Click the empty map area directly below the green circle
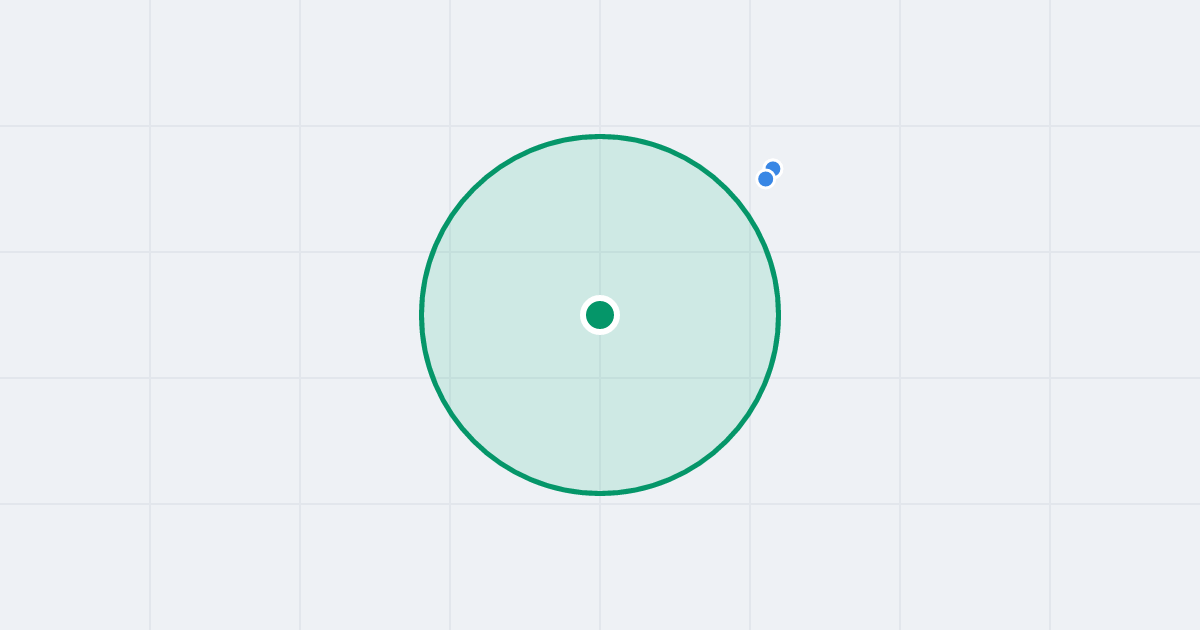 pyautogui.click(x=600, y=565)
